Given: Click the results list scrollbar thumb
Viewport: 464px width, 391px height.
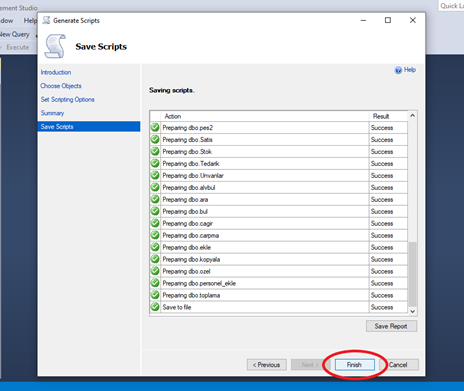Looking at the screenshot, I should click(412, 274).
